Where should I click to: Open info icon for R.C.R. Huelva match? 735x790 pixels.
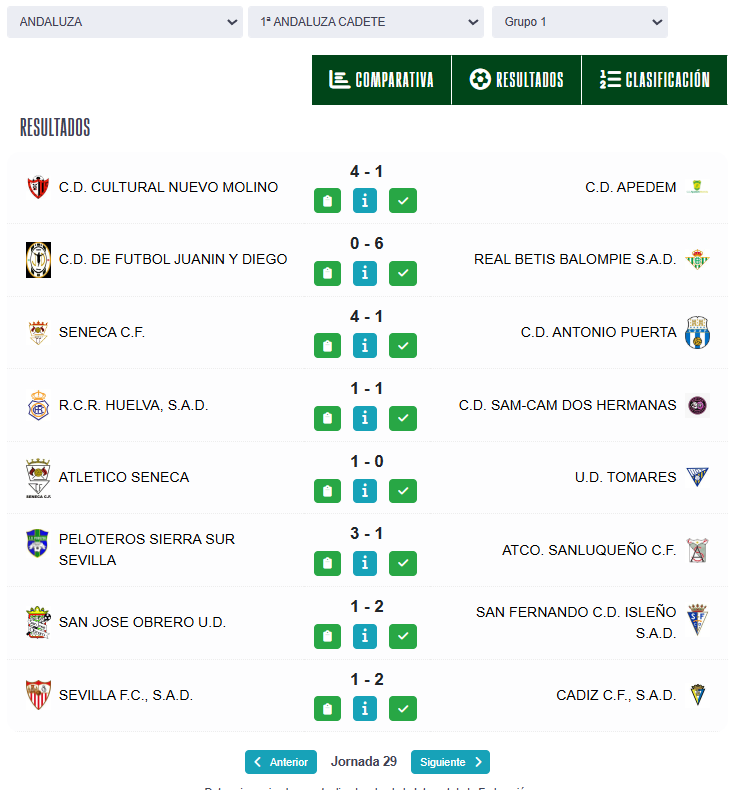[365, 418]
